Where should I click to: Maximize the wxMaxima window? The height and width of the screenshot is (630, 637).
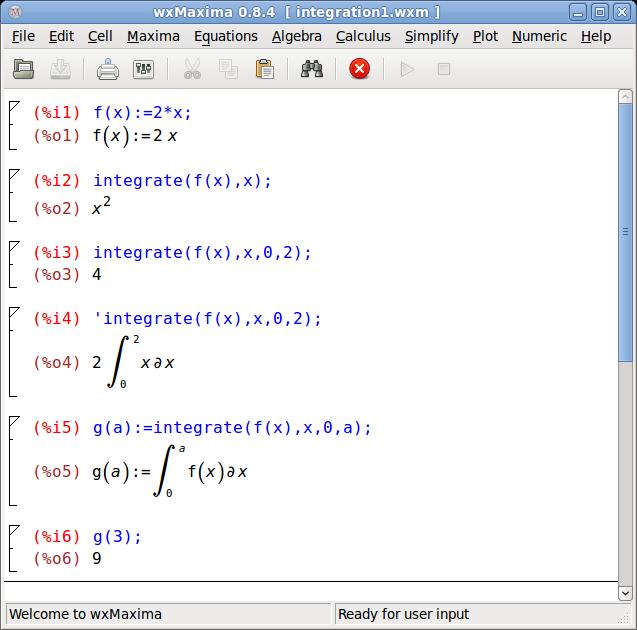600,12
